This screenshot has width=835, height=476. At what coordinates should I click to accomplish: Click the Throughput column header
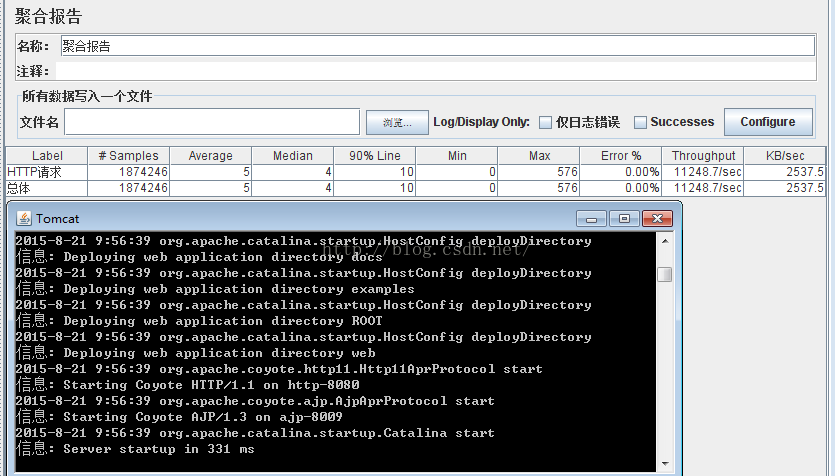(x=703, y=156)
